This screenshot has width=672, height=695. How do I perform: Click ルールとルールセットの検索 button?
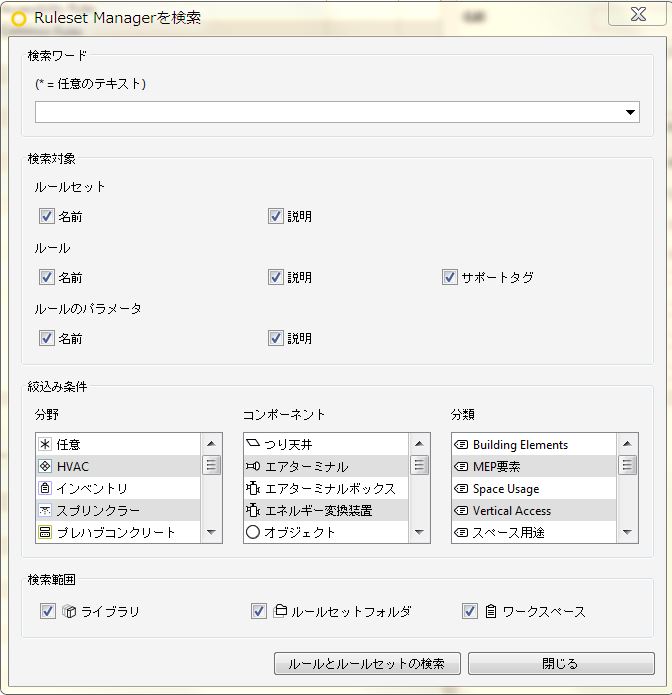(x=367, y=664)
